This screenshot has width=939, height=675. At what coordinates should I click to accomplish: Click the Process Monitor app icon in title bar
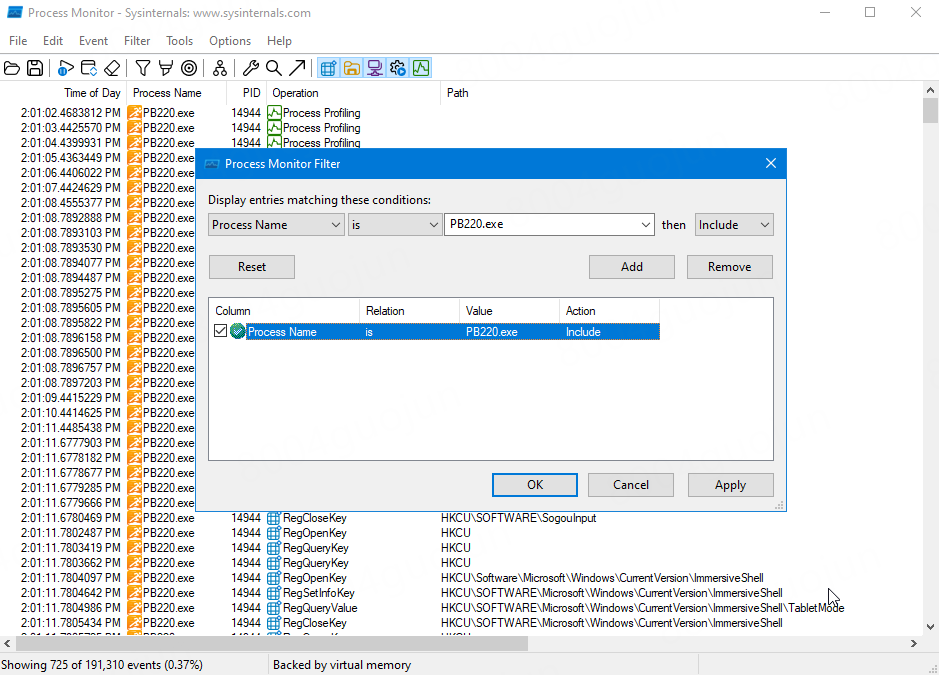[14, 13]
